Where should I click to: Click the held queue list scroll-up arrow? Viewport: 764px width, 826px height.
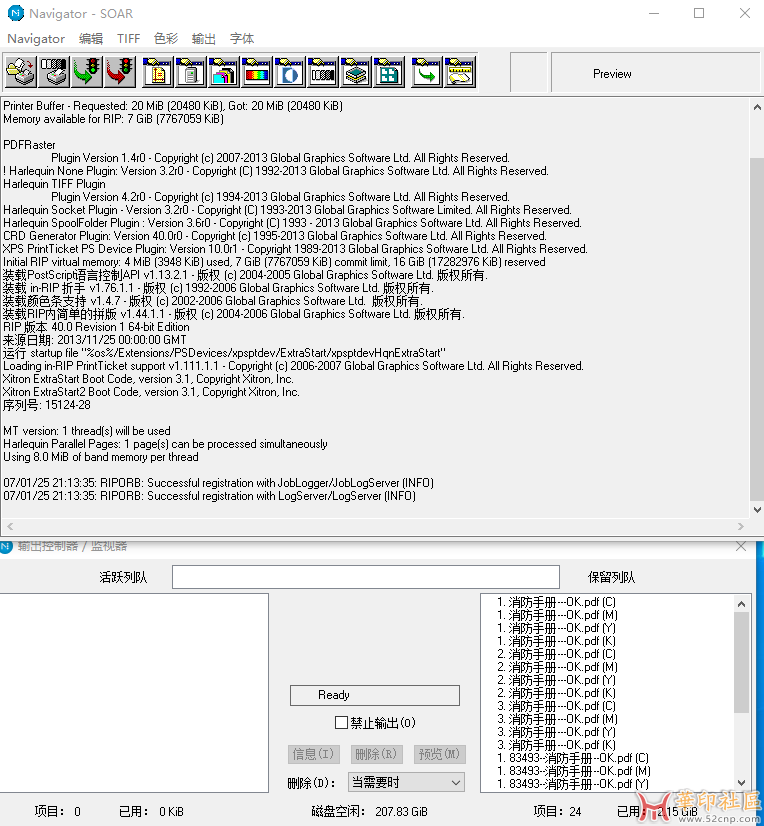point(741,604)
